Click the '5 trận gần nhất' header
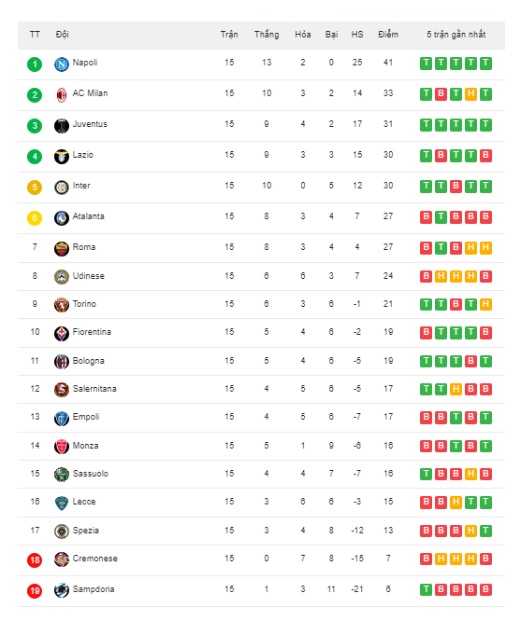Screen dimensions: 512x624 (x=456, y=35)
